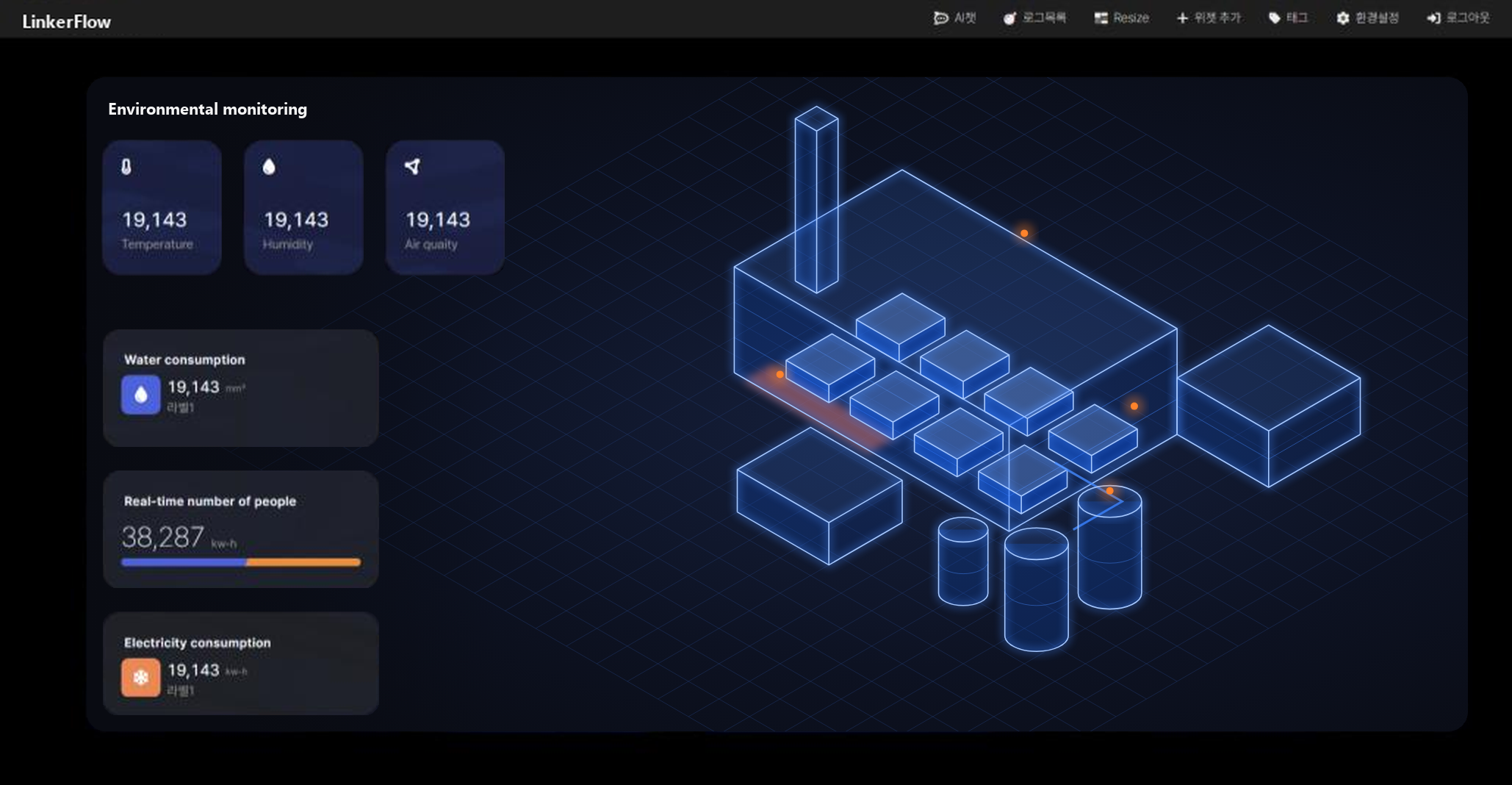This screenshot has width=1512, height=785.
Task: Click the orange snowflake electricity icon
Action: tap(141, 678)
